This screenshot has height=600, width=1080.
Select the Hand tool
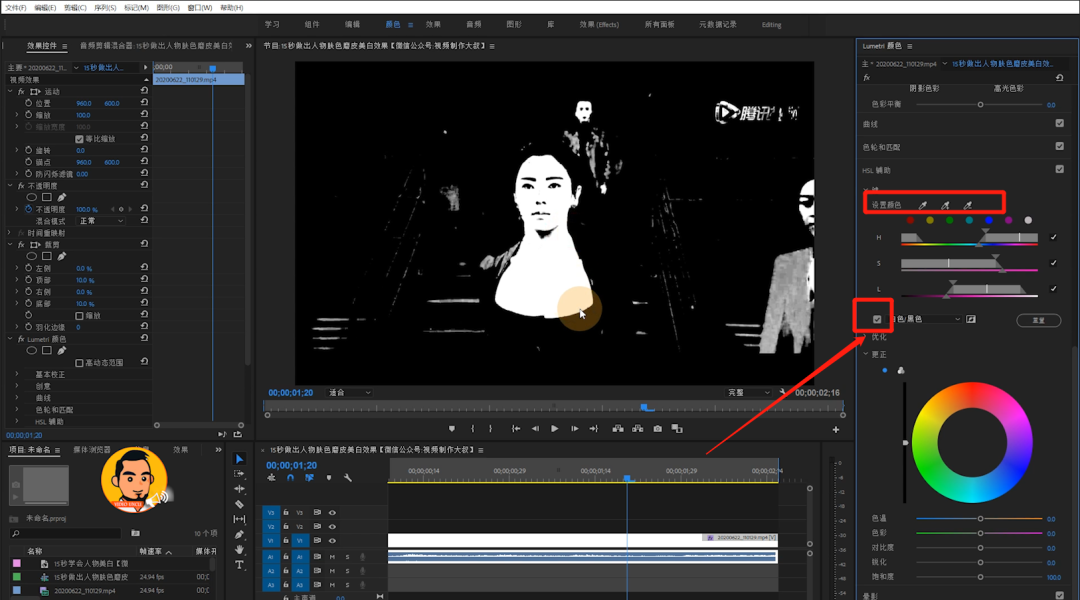tap(239, 550)
